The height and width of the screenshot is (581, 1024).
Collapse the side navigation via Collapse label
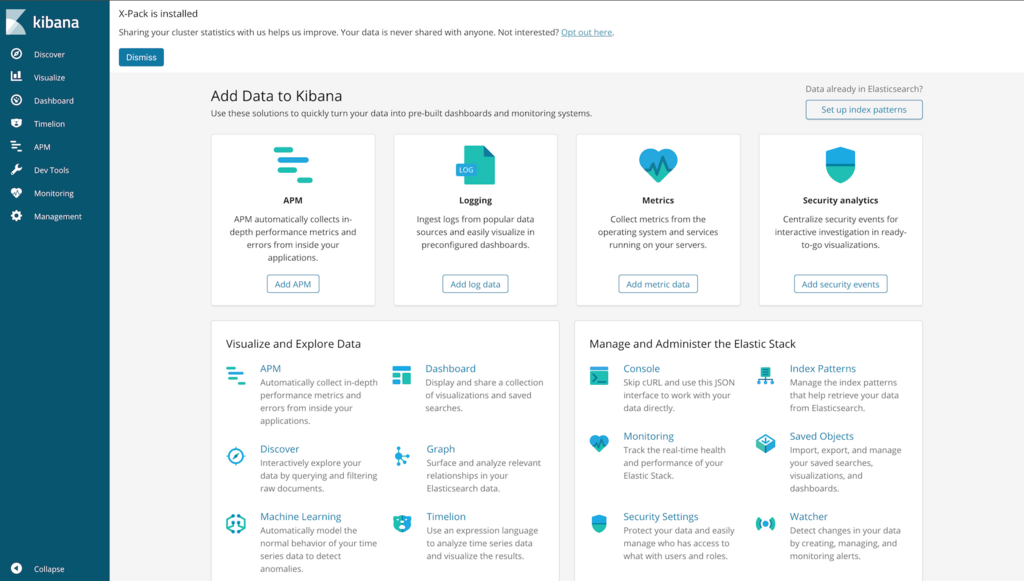click(x=49, y=569)
